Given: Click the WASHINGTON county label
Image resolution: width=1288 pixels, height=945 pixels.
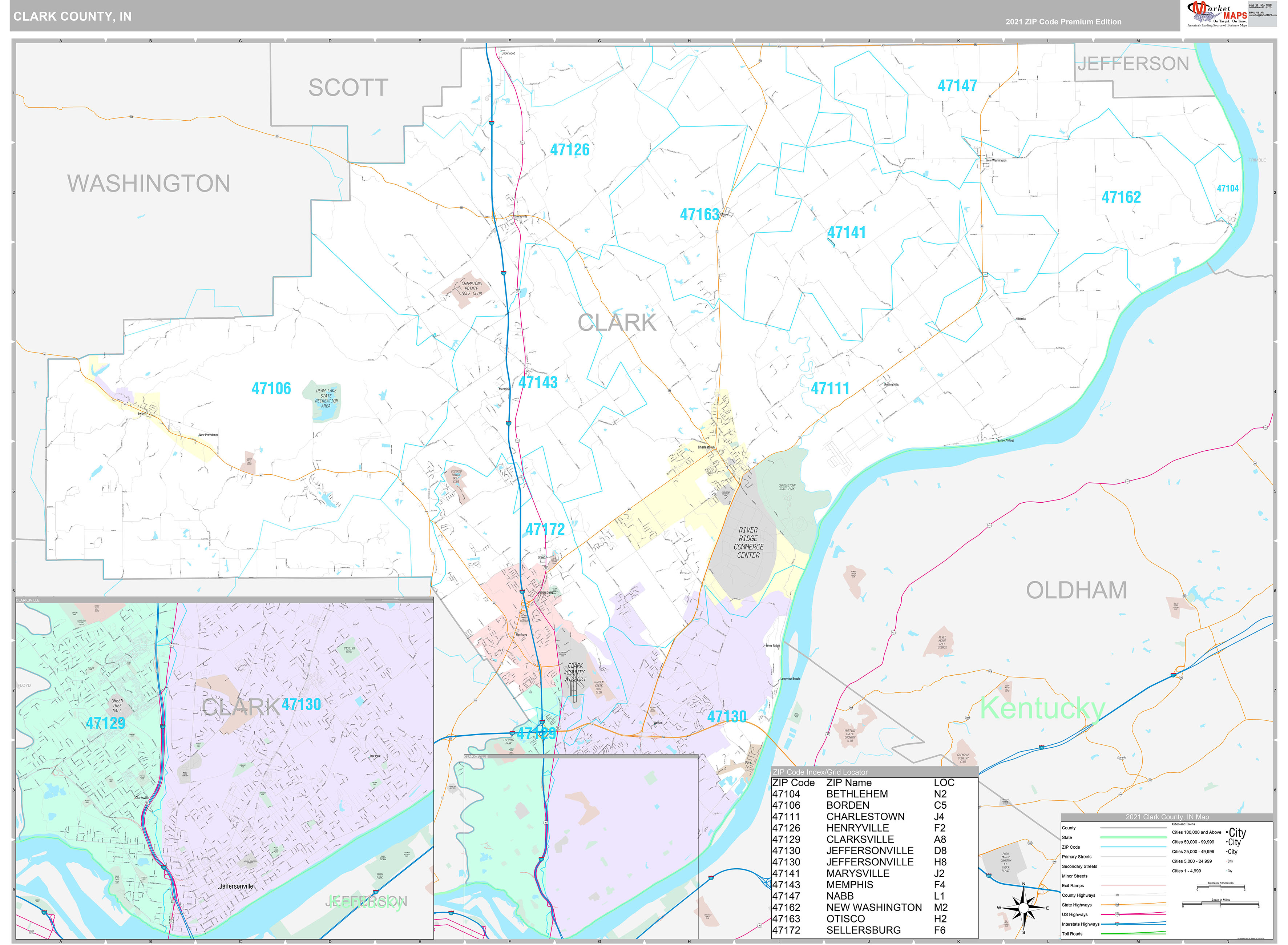Looking at the screenshot, I should (x=149, y=184).
